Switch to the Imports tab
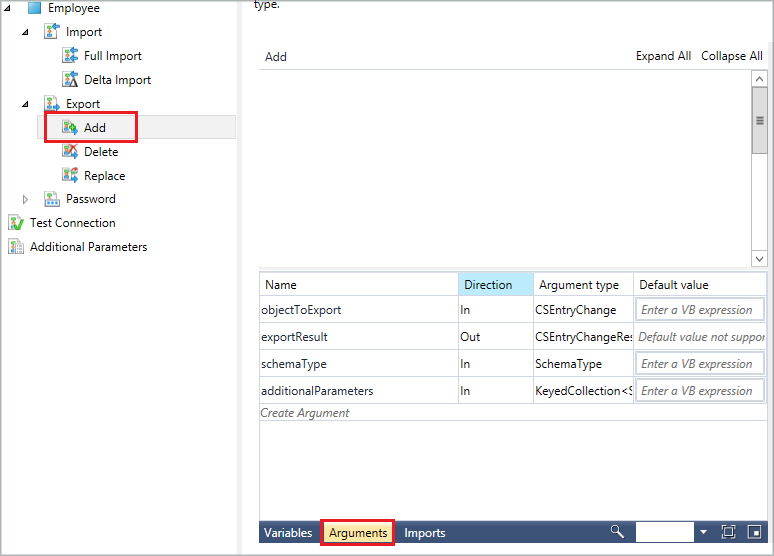 [425, 533]
